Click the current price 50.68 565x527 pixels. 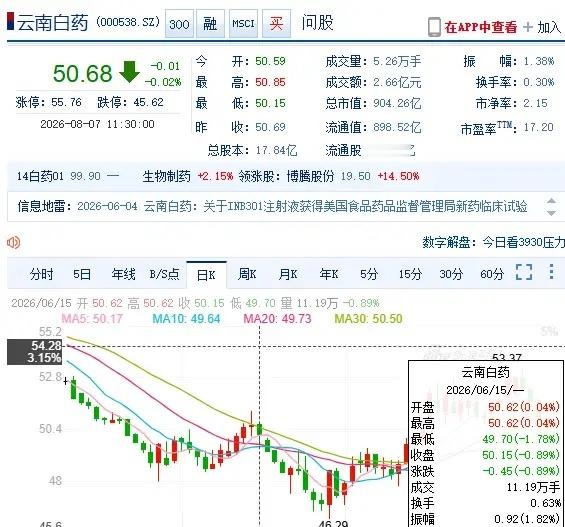pos(83,73)
